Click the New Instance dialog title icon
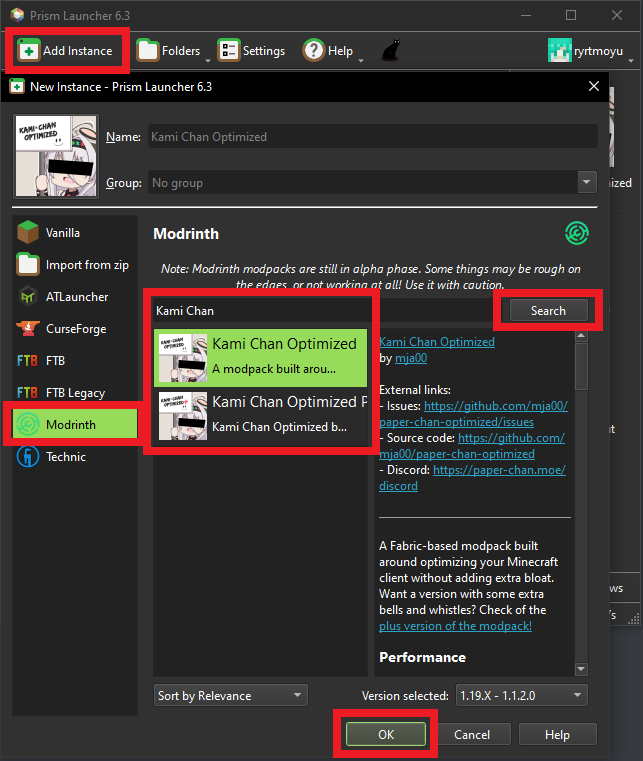Screen dimensions: 643x761 click(17, 86)
